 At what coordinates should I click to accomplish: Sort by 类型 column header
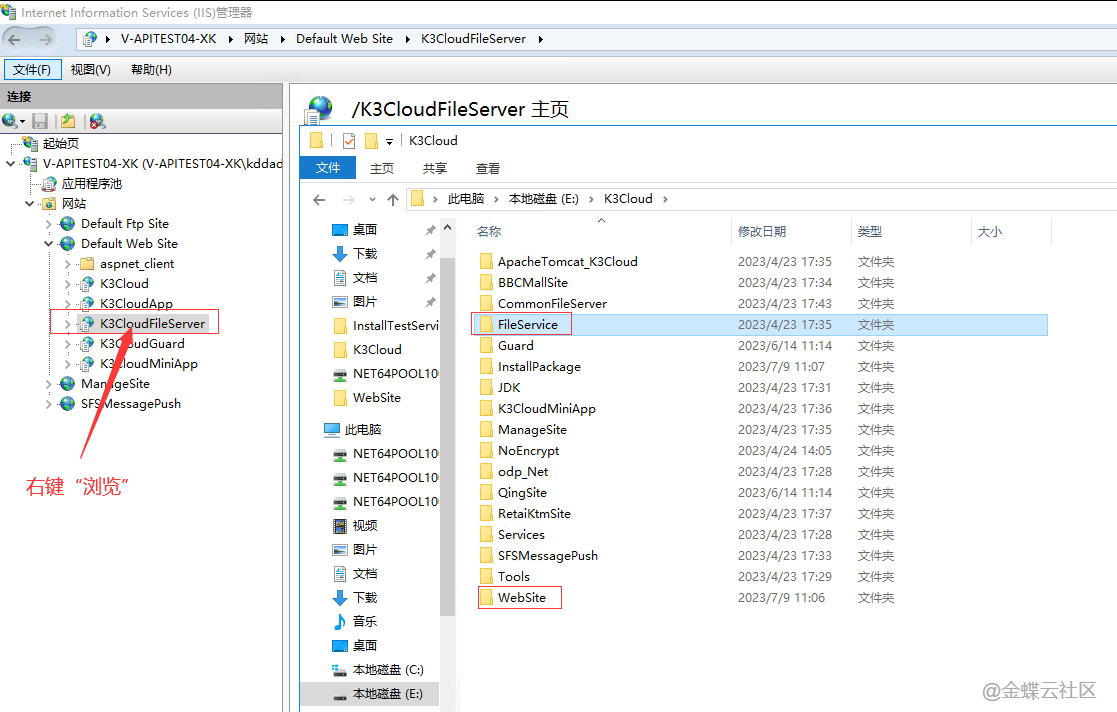point(870,232)
